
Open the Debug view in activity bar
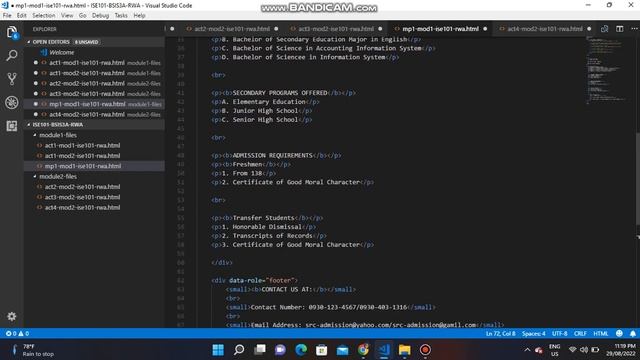pyautogui.click(x=11, y=102)
